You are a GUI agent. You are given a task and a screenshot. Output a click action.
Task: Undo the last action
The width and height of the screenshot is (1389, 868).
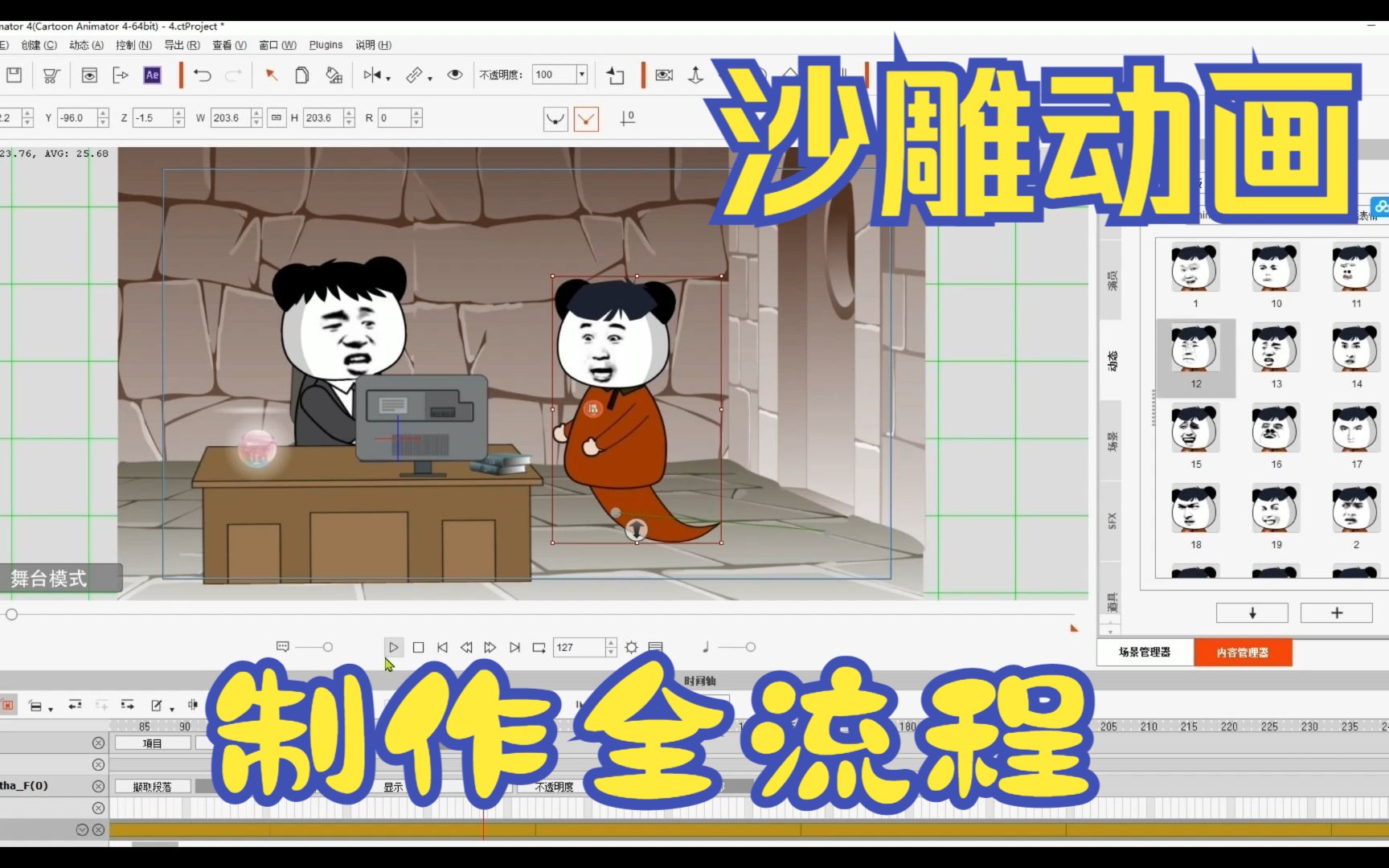202,76
